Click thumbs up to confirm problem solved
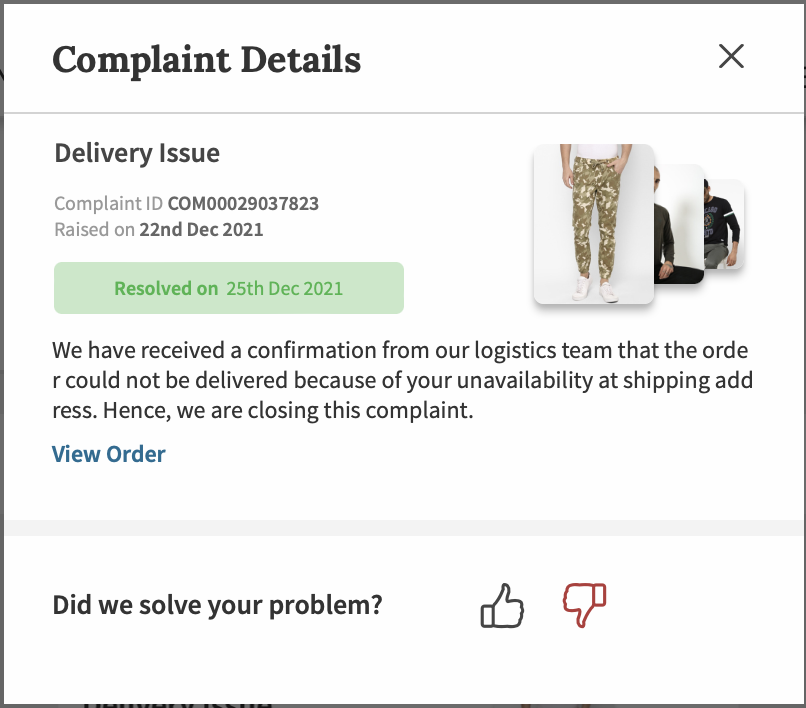806x708 pixels. 502,605
